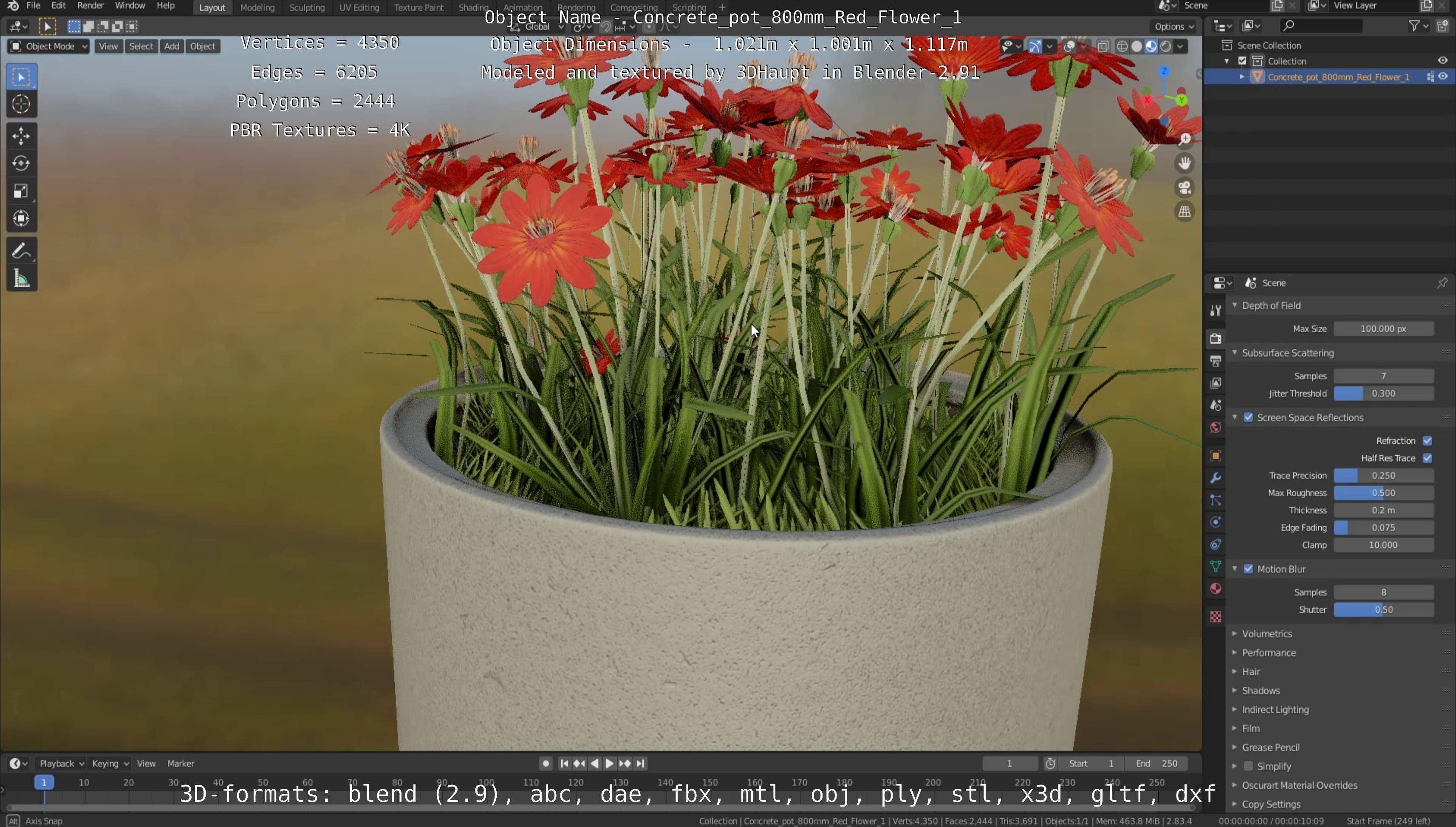Activate the Cursor tool
This screenshot has height=827, width=1456.
click(x=21, y=104)
